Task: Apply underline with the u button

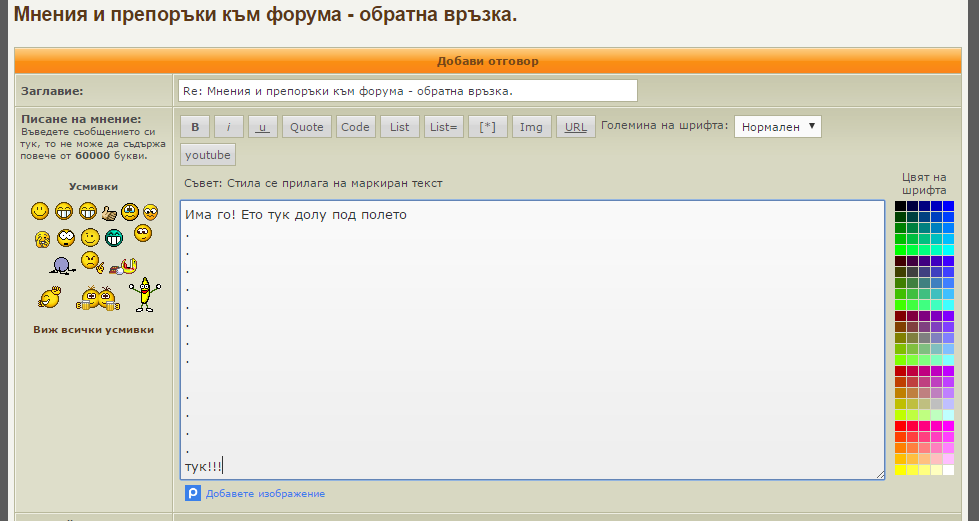Action: tap(263, 127)
